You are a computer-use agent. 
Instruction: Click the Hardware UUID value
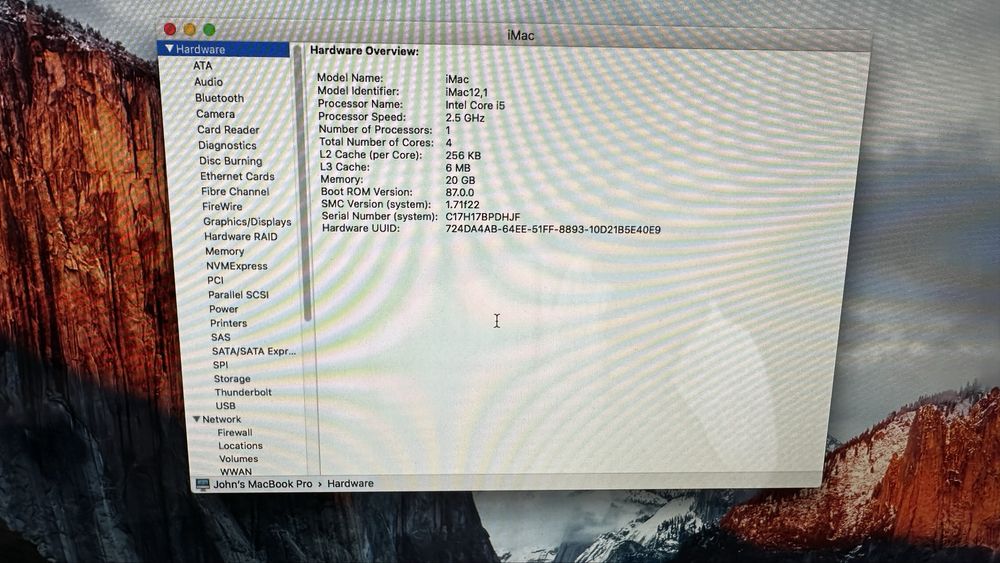[553, 230]
